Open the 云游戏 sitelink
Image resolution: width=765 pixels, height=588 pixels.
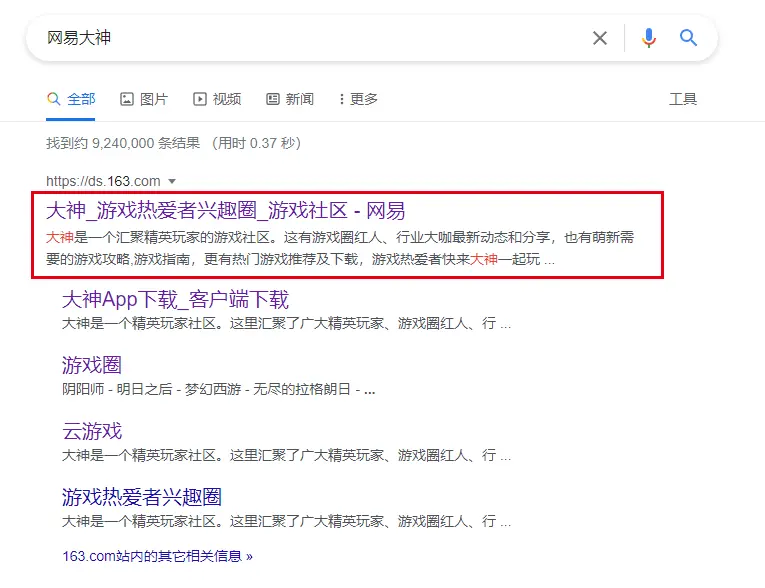(x=92, y=431)
